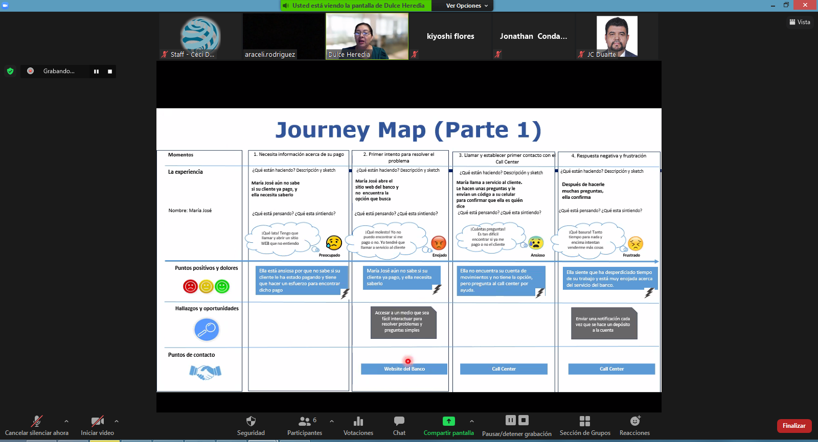818x442 pixels.
Task: Open the Seguridad shield icon
Action: [x=251, y=421]
